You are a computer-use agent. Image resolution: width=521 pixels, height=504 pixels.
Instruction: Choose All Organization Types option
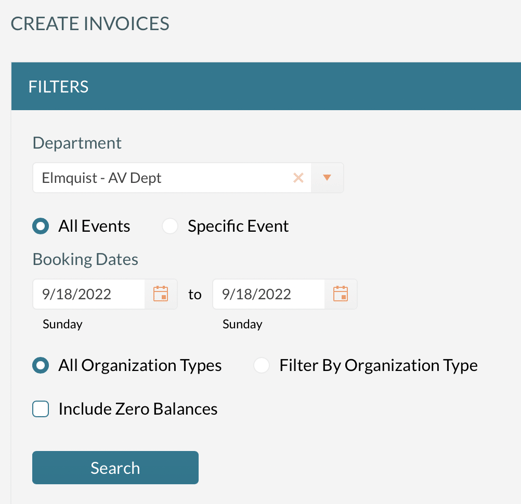41,365
